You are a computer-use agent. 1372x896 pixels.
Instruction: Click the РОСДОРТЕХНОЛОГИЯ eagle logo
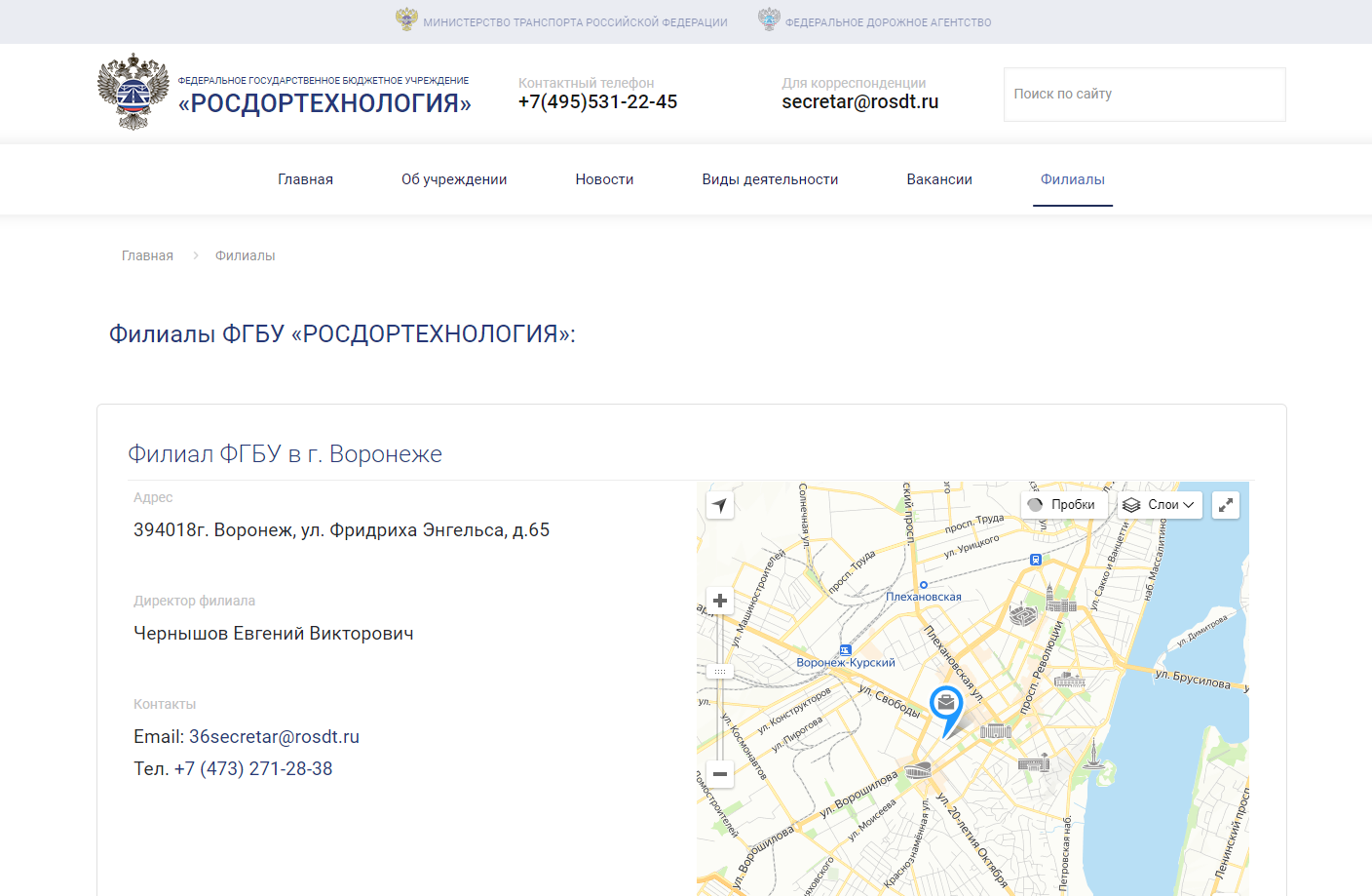point(133,92)
